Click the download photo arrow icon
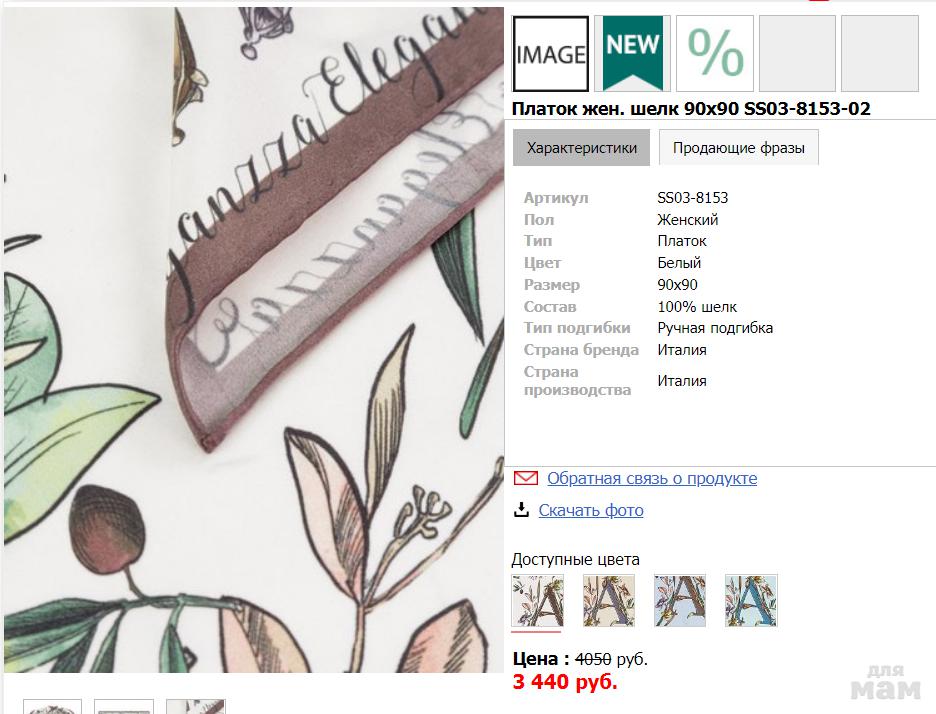The height and width of the screenshot is (714, 936). [x=521, y=510]
